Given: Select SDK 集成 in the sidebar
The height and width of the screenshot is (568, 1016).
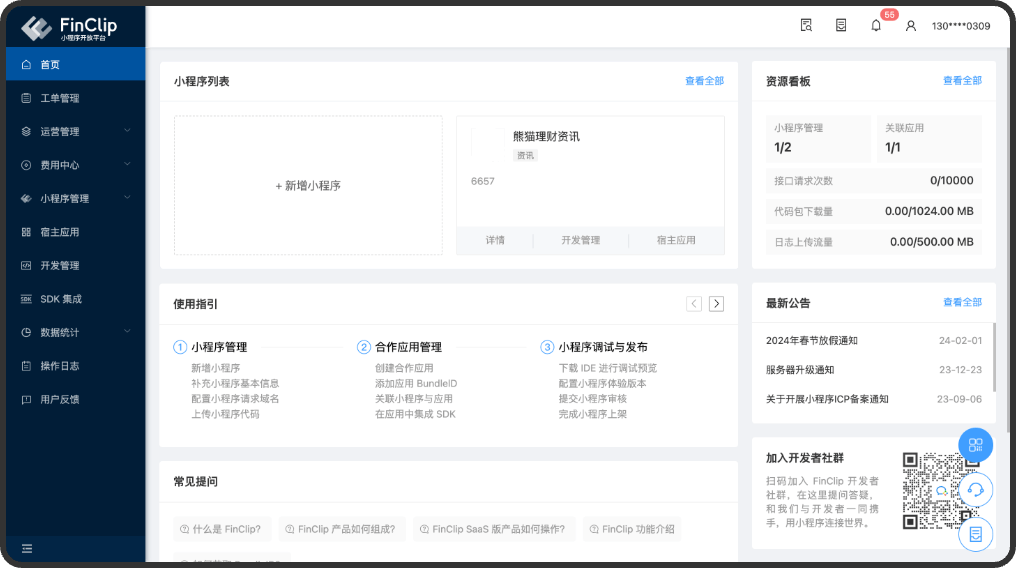Looking at the screenshot, I should pyautogui.click(x=60, y=299).
